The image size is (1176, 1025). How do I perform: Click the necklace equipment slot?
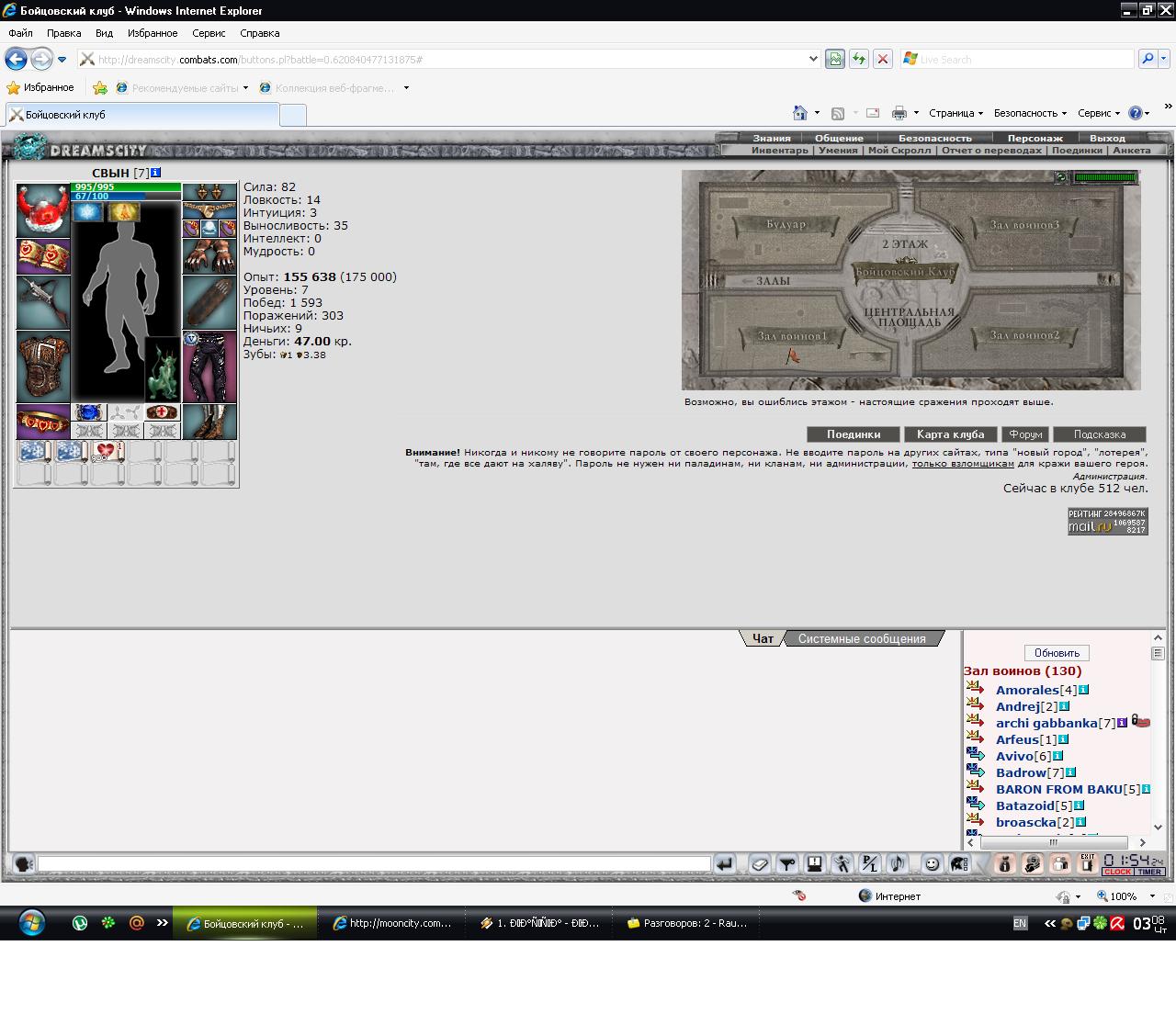coord(209,210)
